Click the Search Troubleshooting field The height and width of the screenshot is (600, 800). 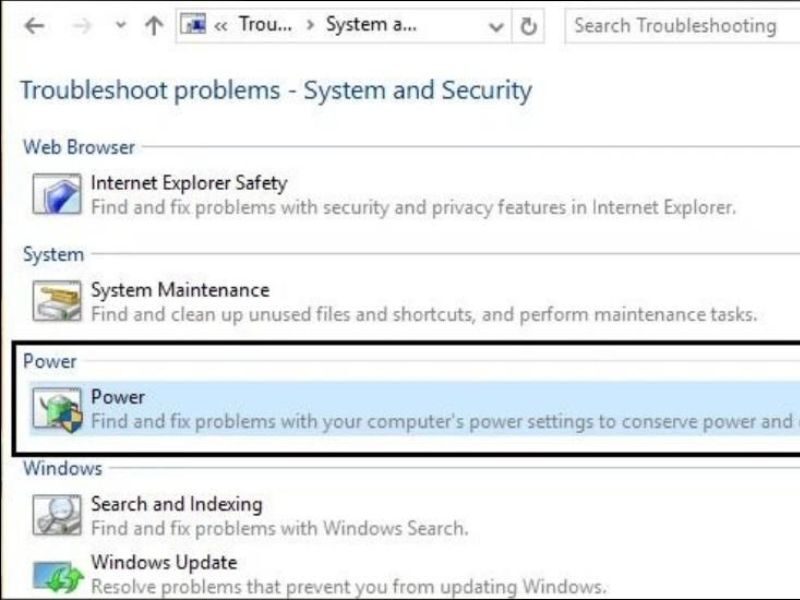click(680, 26)
